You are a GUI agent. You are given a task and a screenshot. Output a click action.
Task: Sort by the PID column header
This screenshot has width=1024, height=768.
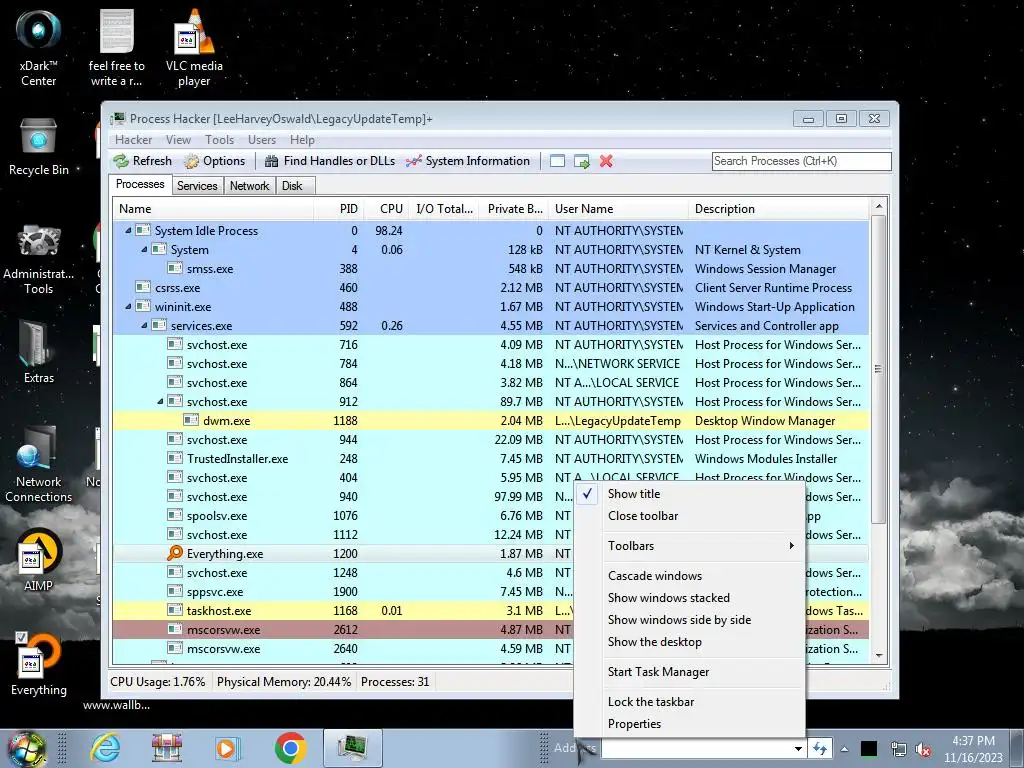339,209
